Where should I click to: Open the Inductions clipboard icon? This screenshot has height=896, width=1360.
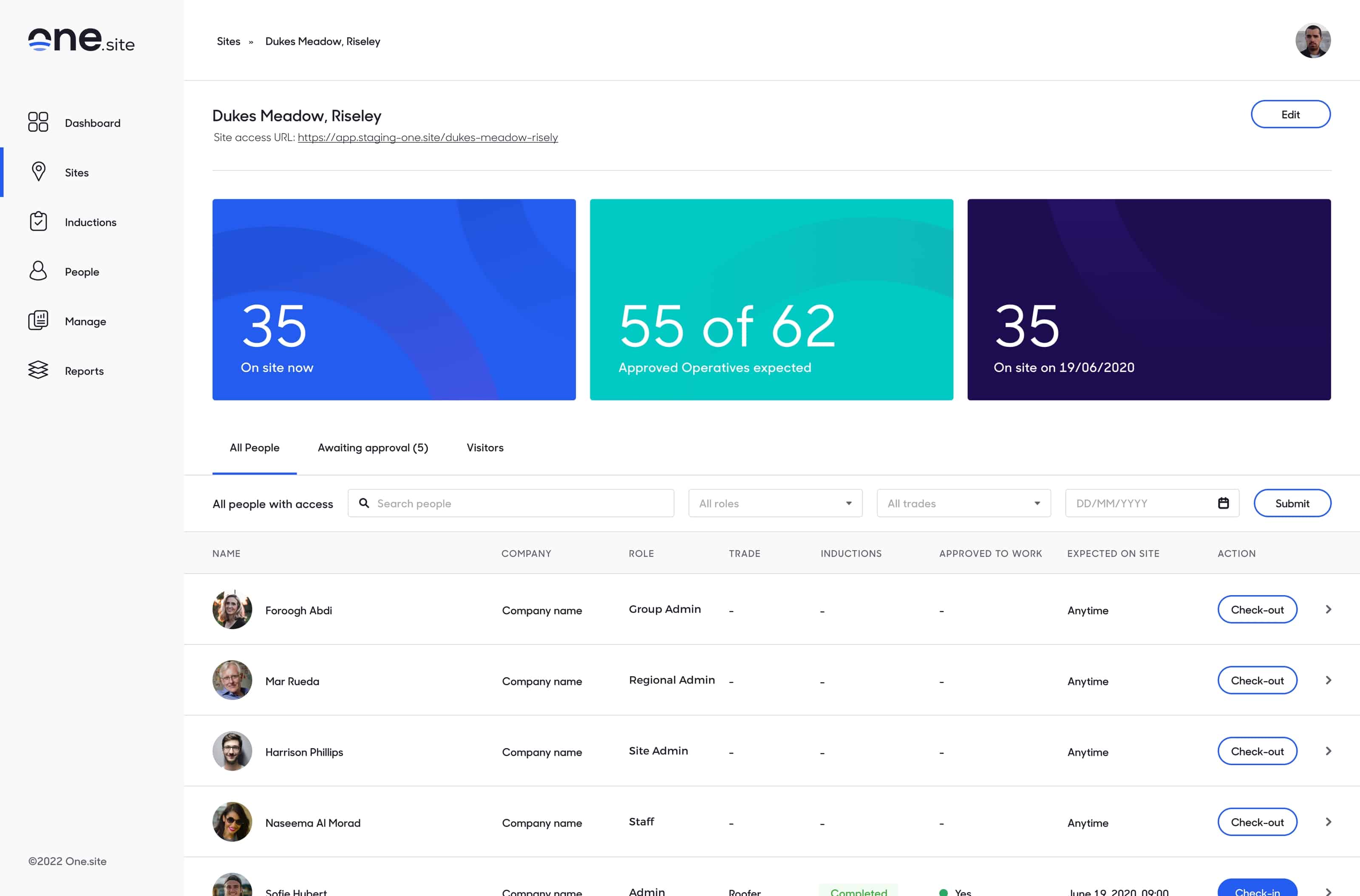click(x=38, y=221)
